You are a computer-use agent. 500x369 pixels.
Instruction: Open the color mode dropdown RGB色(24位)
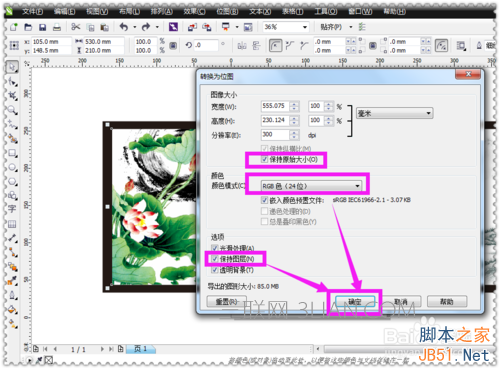pos(311,186)
